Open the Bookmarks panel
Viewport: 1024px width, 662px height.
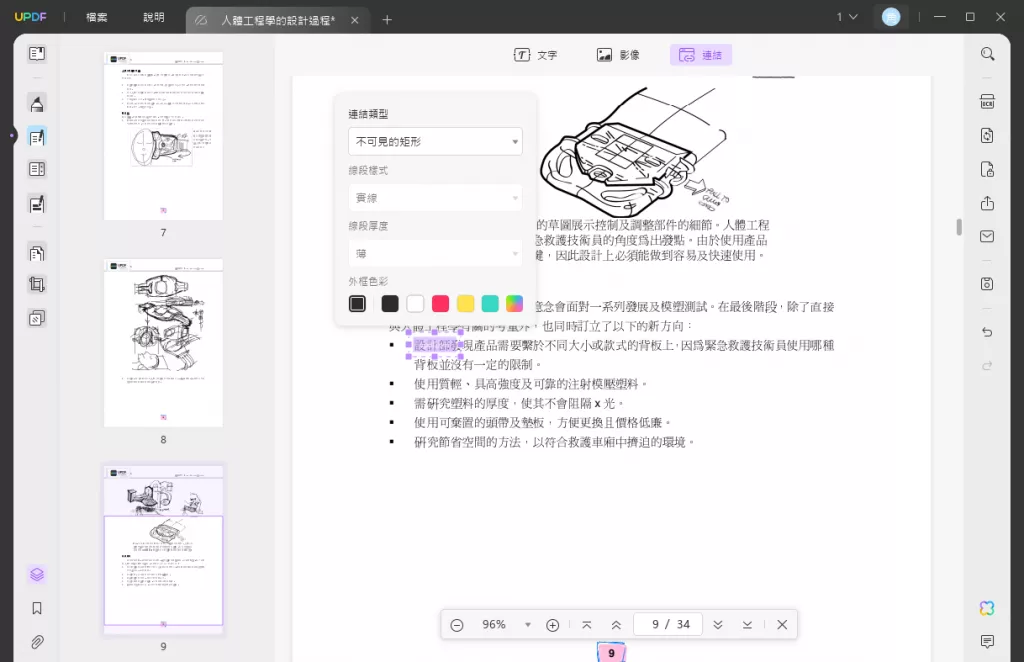click(x=37, y=608)
